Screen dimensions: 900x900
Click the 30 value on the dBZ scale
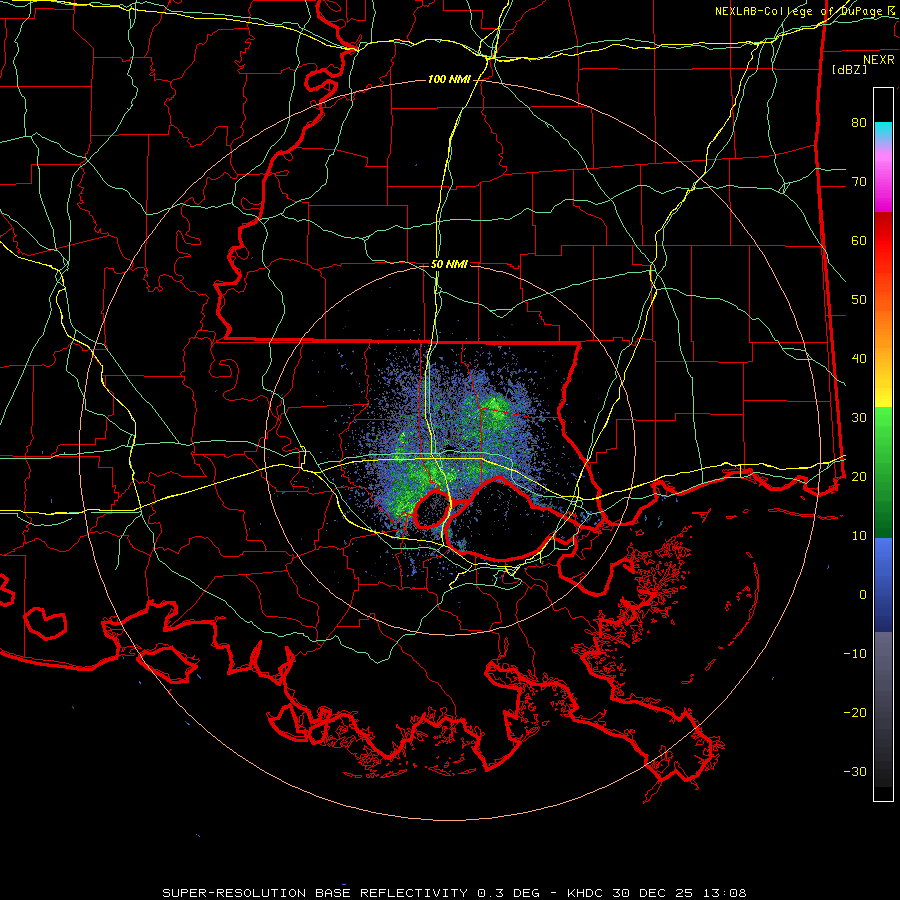(859, 417)
